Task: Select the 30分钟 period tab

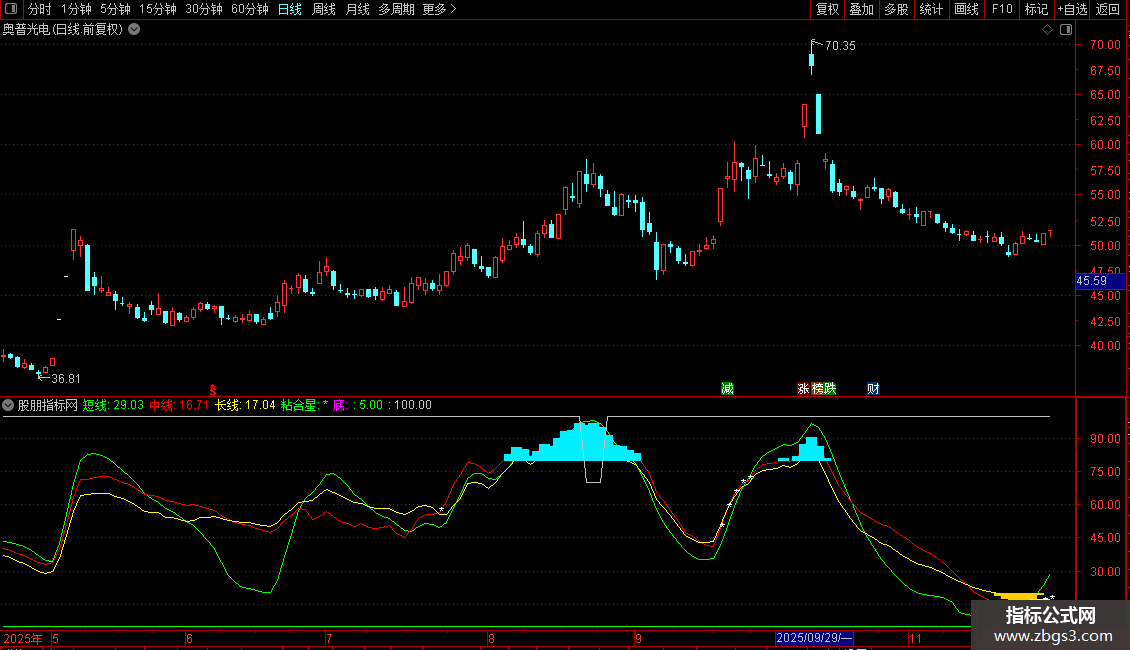Action: click(204, 9)
